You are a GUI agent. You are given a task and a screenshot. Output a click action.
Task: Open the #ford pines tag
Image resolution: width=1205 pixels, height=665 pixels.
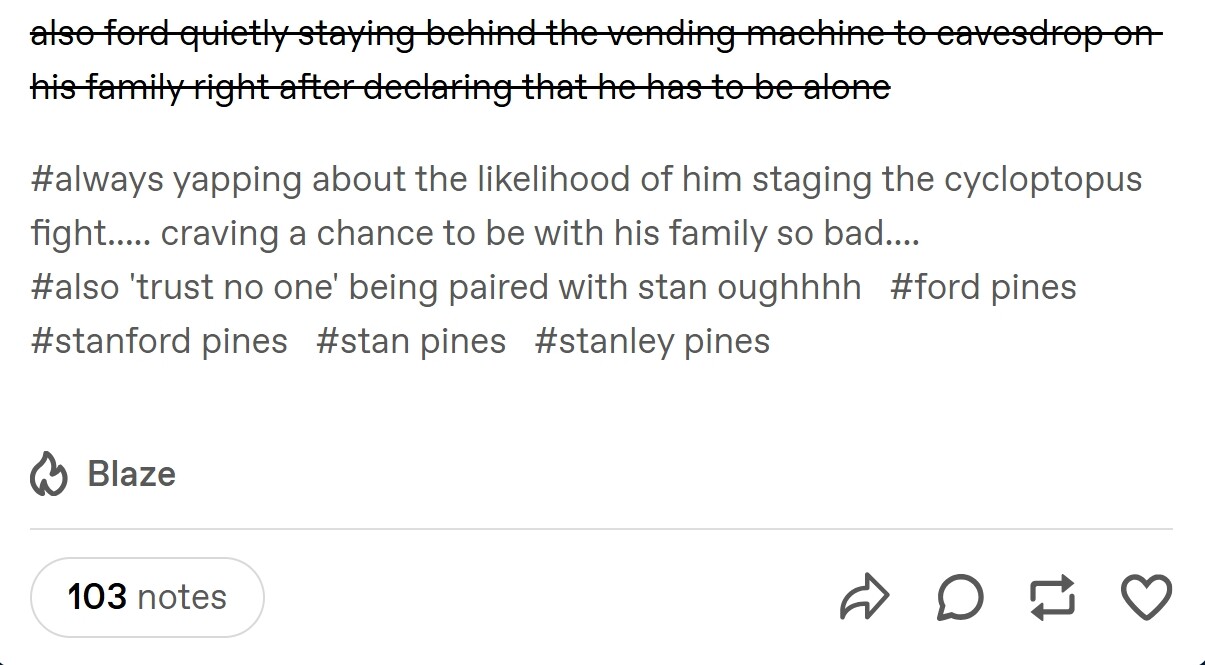pyautogui.click(x=982, y=287)
